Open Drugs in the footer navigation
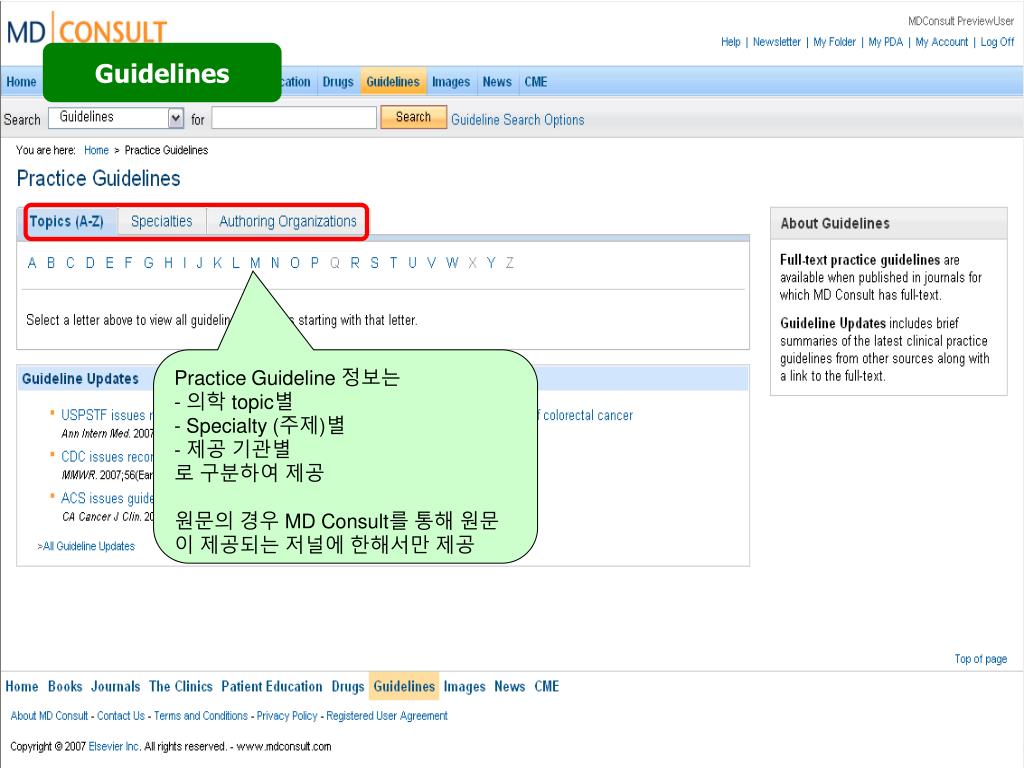The image size is (1024, 768). [348, 686]
